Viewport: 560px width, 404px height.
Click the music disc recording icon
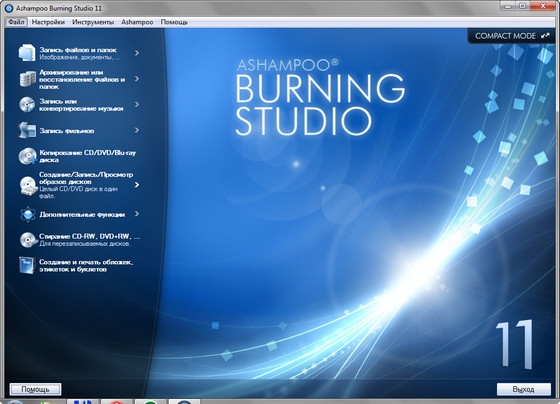coord(27,105)
